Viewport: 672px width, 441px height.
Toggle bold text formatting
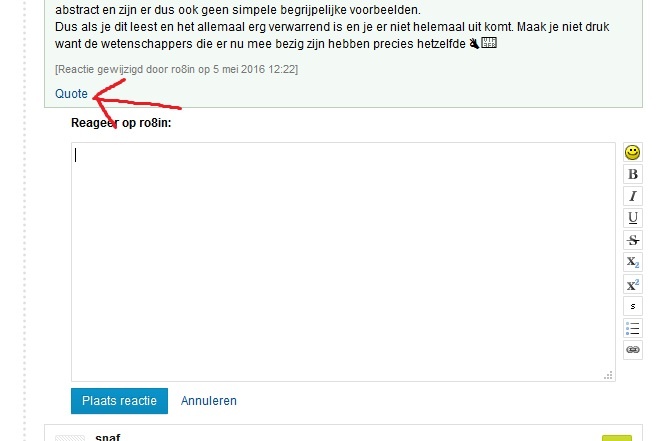click(633, 174)
